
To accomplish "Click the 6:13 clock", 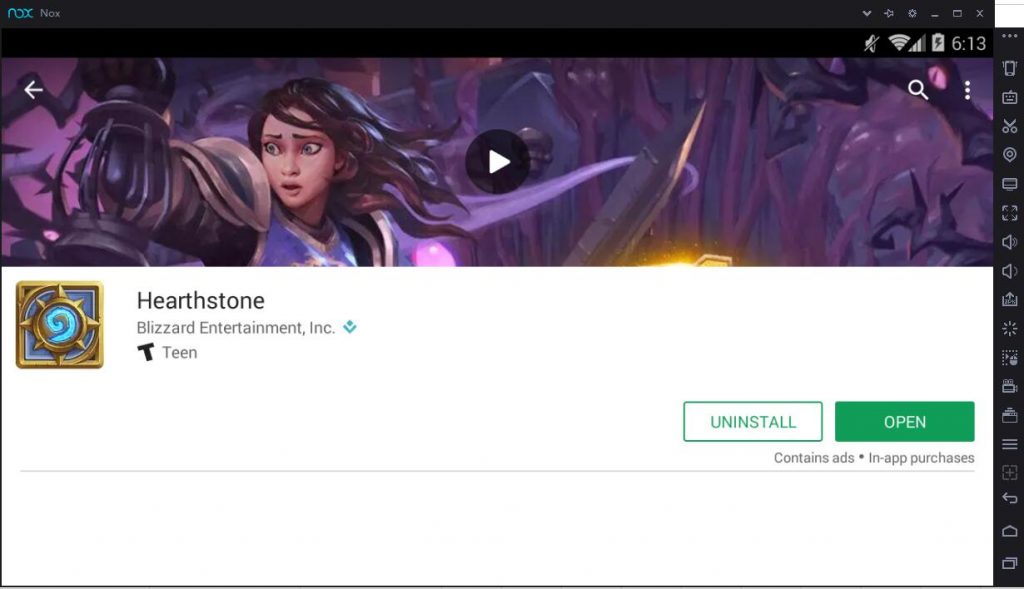I will pyautogui.click(x=968, y=44).
